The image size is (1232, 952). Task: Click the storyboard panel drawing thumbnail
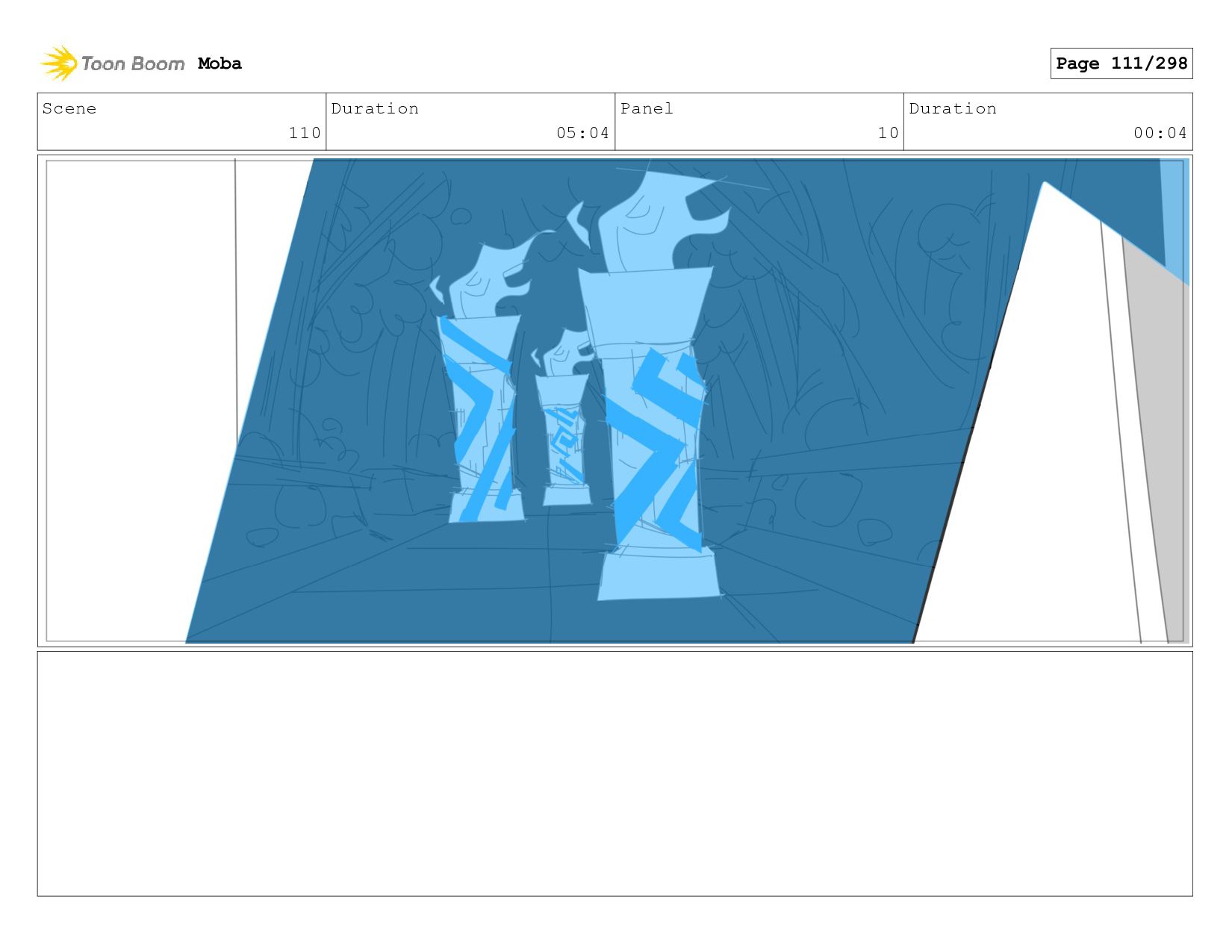click(x=615, y=400)
